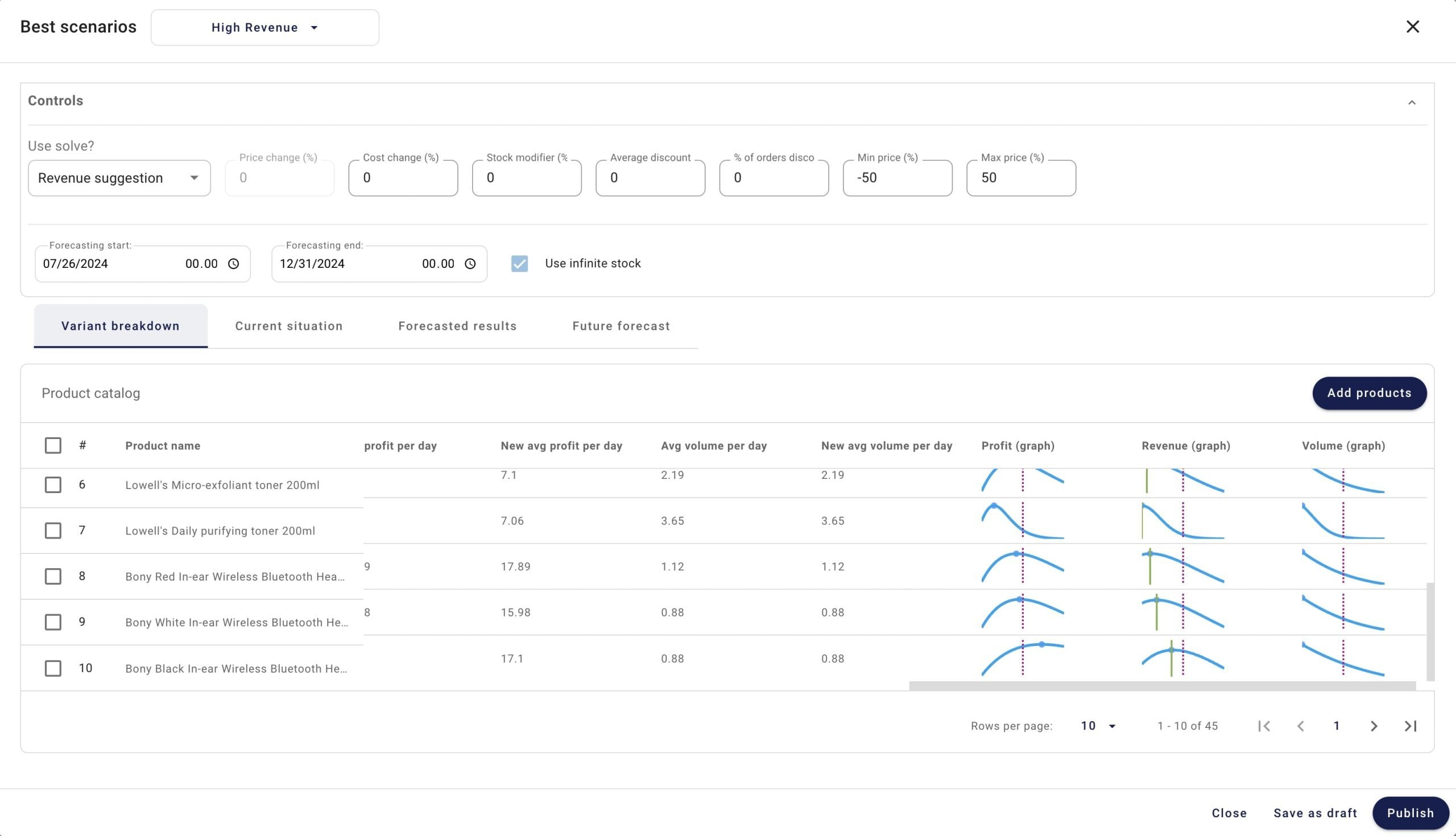Click the vertical table scrollbar
The width and height of the screenshot is (1456, 836).
tap(1430, 632)
